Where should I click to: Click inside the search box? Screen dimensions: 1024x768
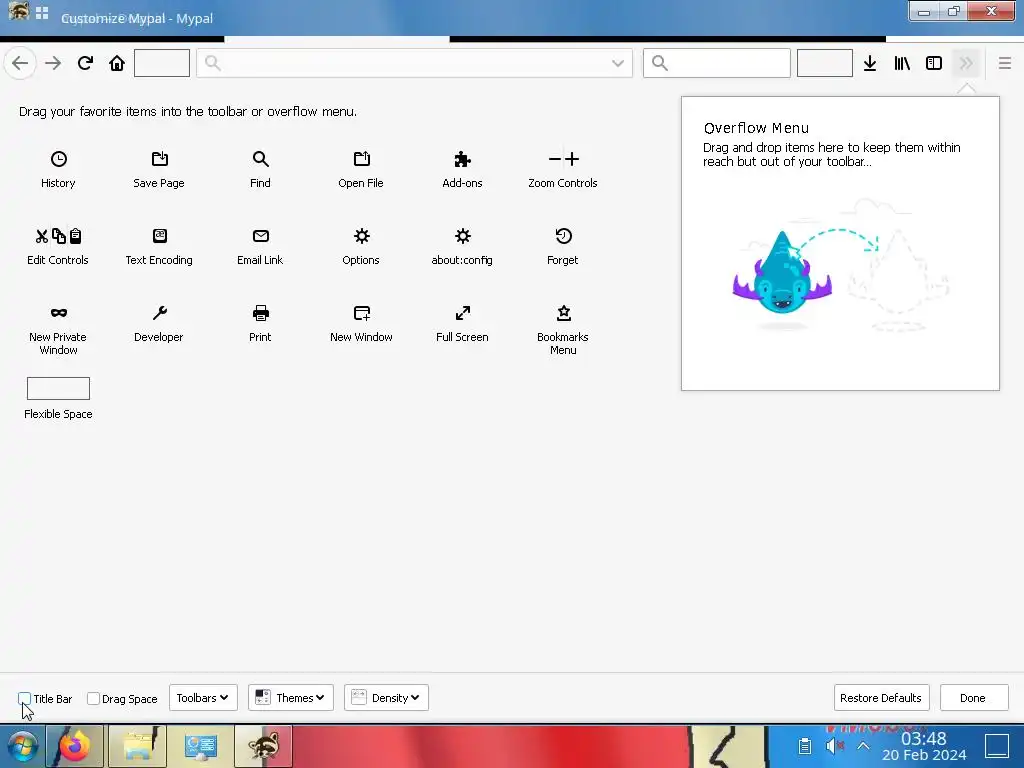coord(716,63)
